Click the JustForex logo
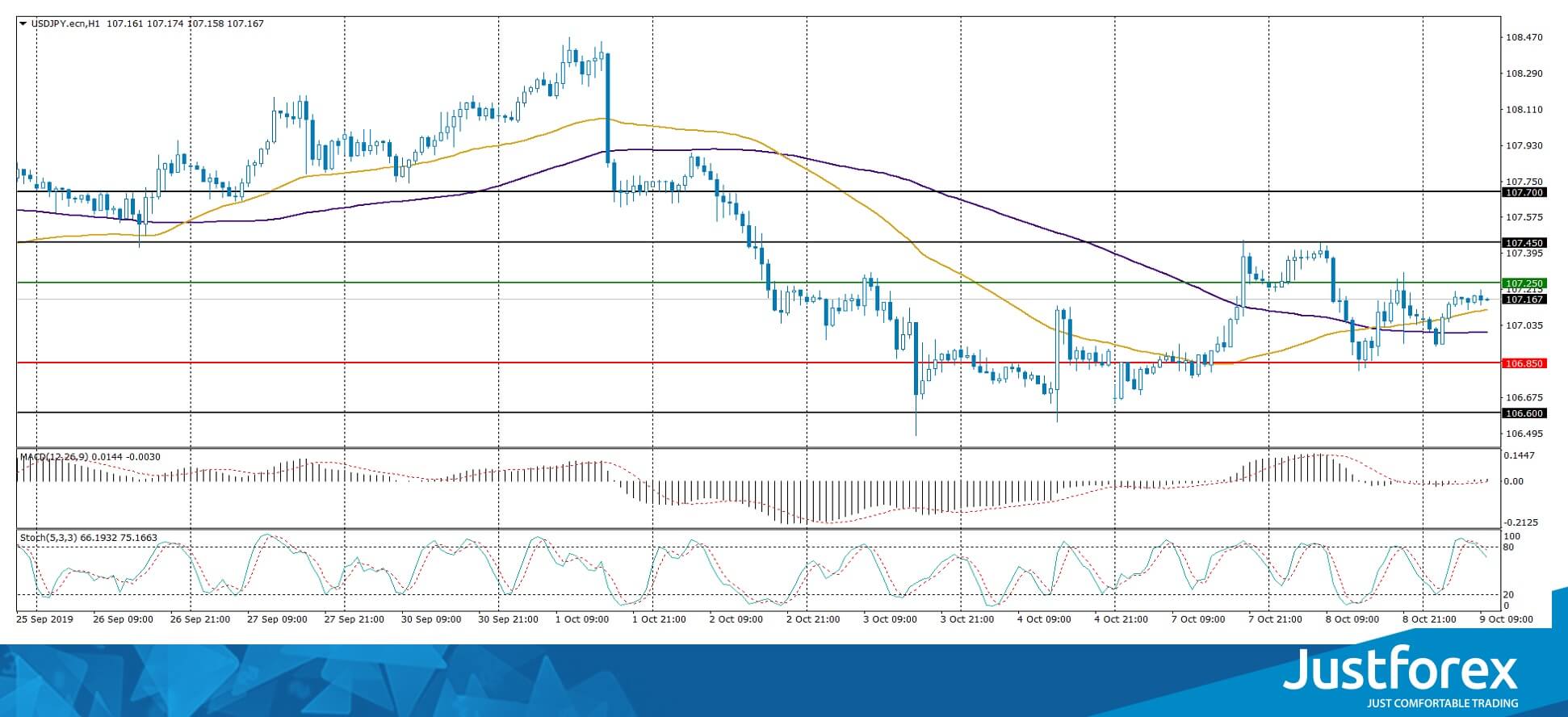Screen dimensions: 1568x717 [x=1401, y=669]
